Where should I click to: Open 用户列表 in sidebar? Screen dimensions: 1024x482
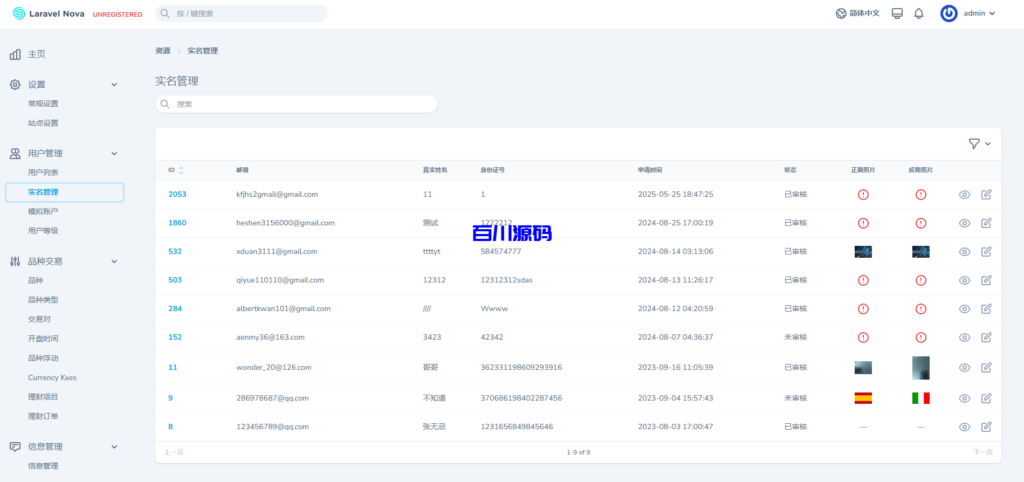point(43,172)
